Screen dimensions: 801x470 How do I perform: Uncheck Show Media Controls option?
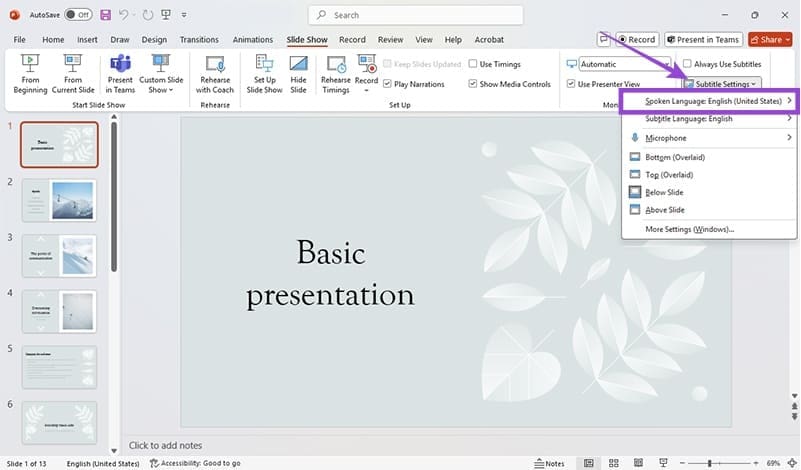[x=472, y=84]
